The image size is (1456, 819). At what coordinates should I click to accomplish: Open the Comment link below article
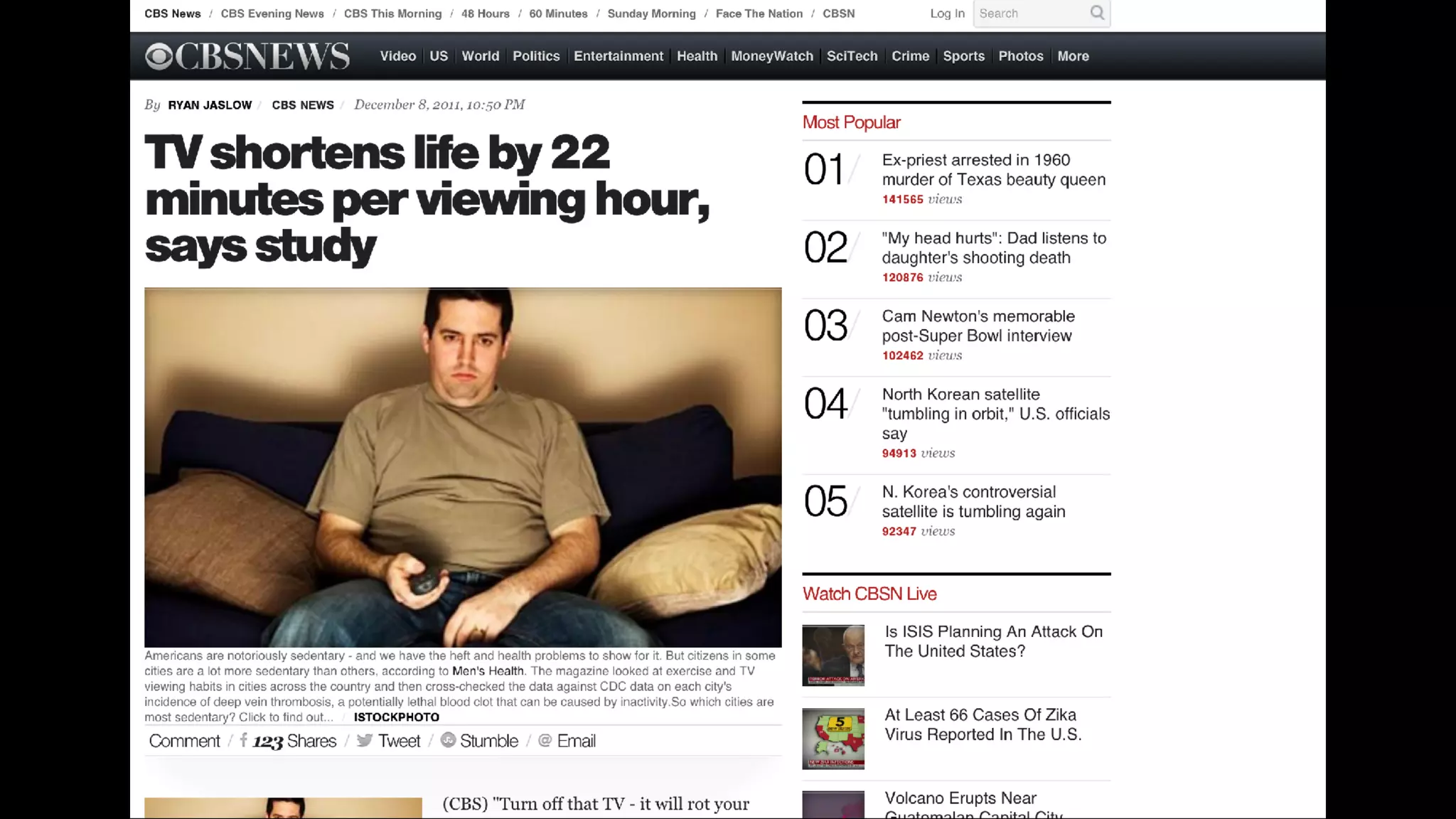click(184, 741)
